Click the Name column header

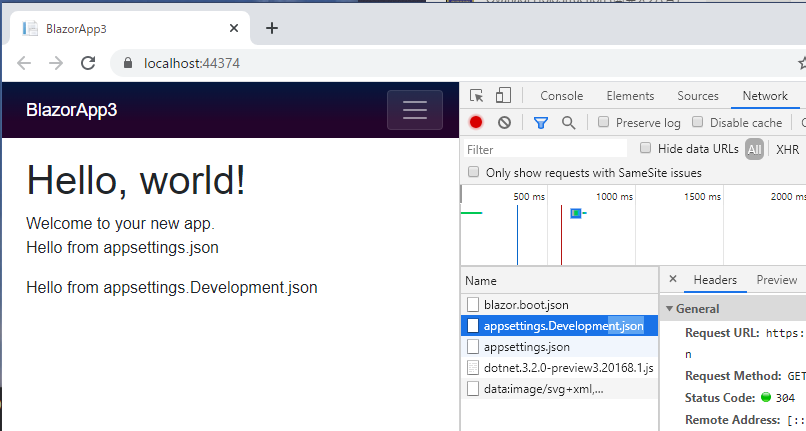point(559,281)
